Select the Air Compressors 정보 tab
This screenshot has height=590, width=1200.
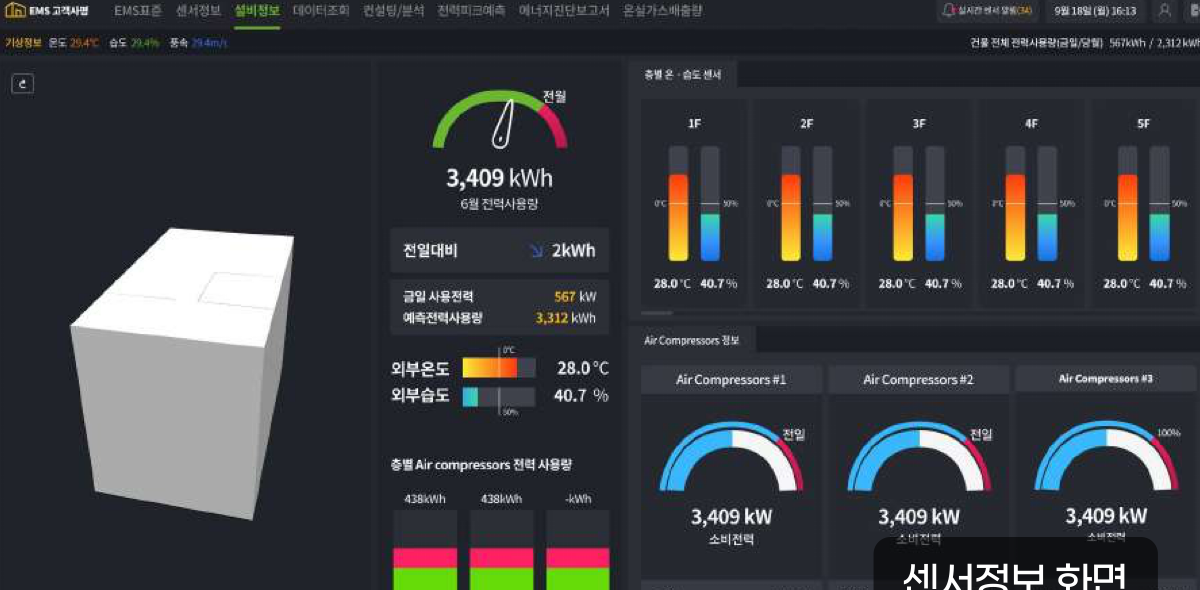pos(691,341)
